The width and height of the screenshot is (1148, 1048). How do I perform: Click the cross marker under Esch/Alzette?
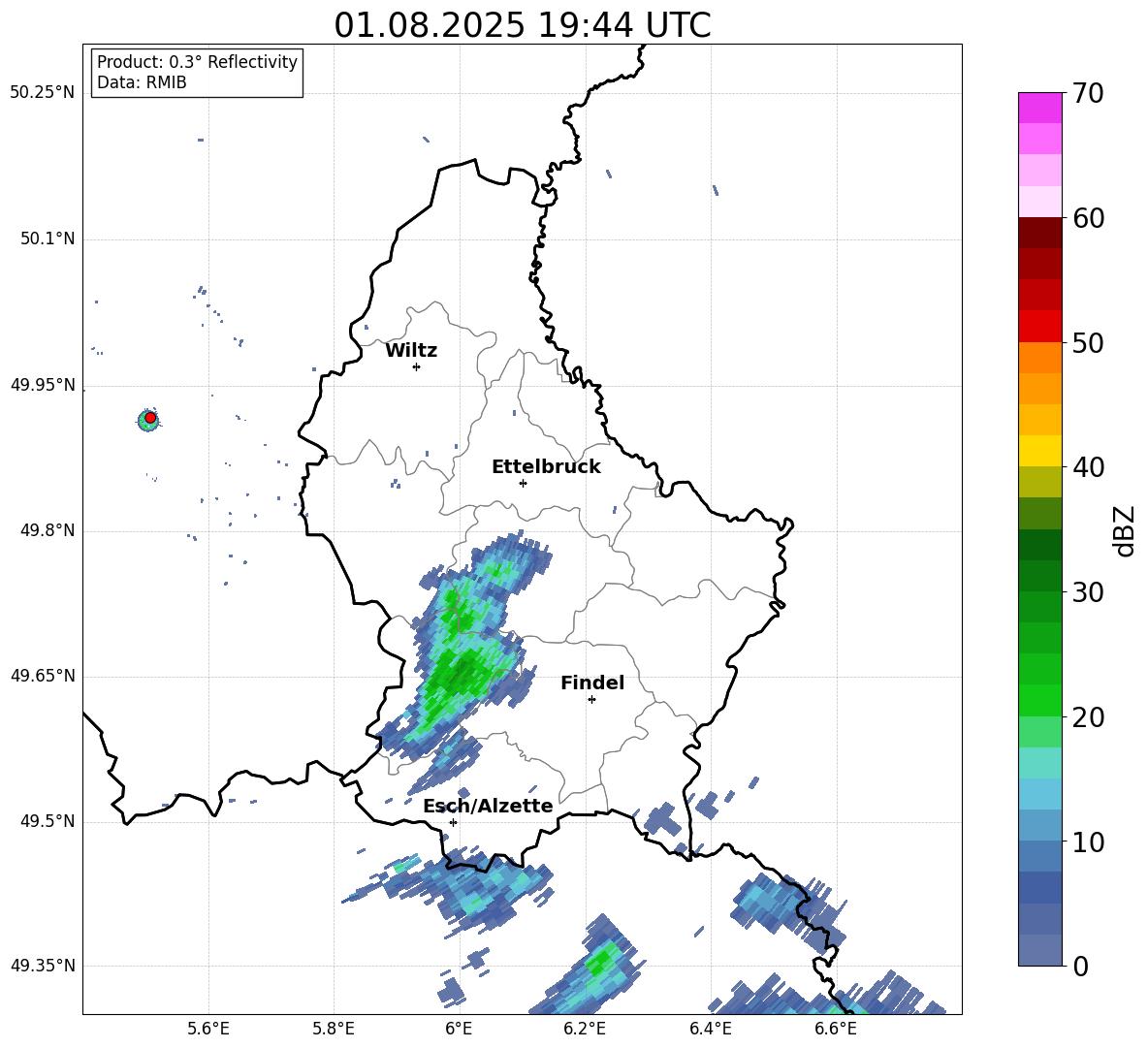coord(453,822)
